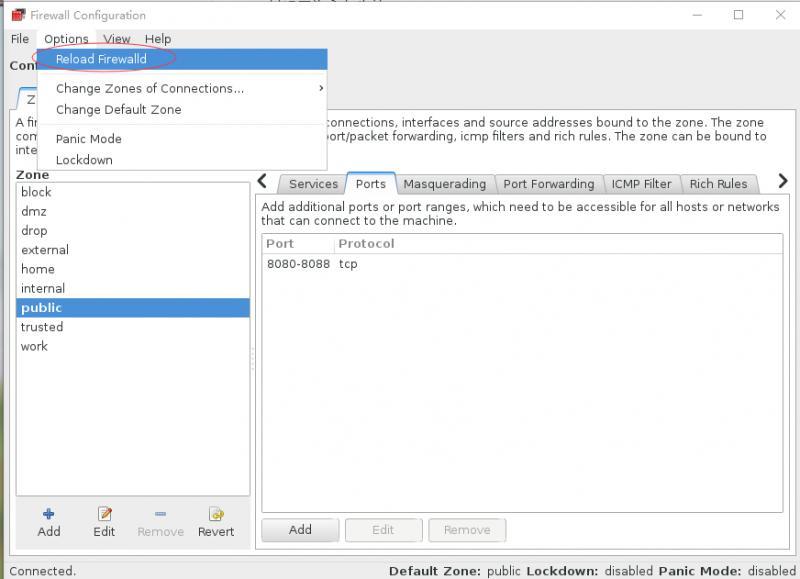Click the Add port button
Screen dimensions: 800x579
tap(300, 530)
